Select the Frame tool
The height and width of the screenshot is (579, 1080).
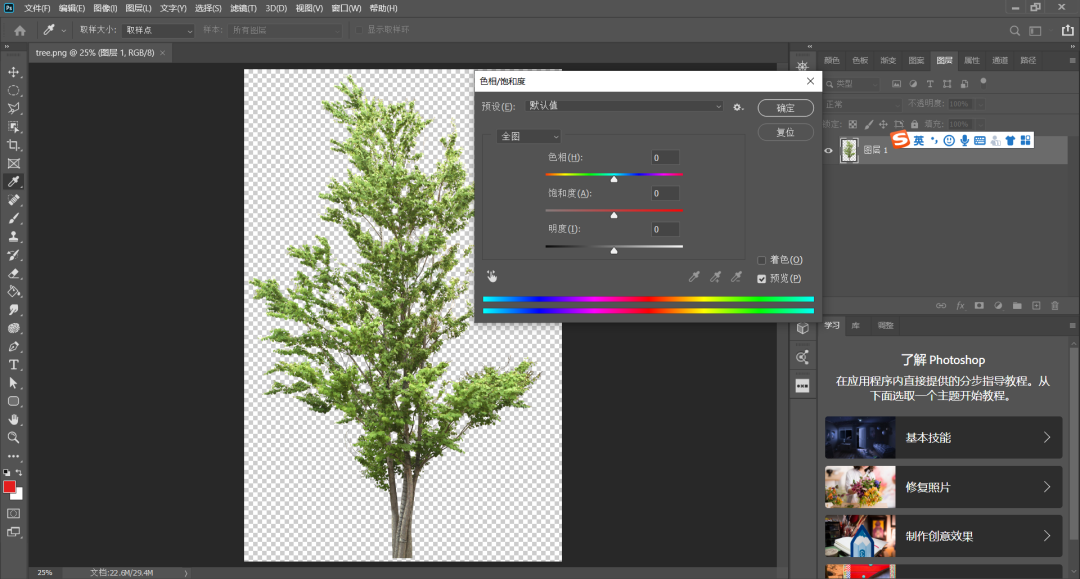click(13, 163)
